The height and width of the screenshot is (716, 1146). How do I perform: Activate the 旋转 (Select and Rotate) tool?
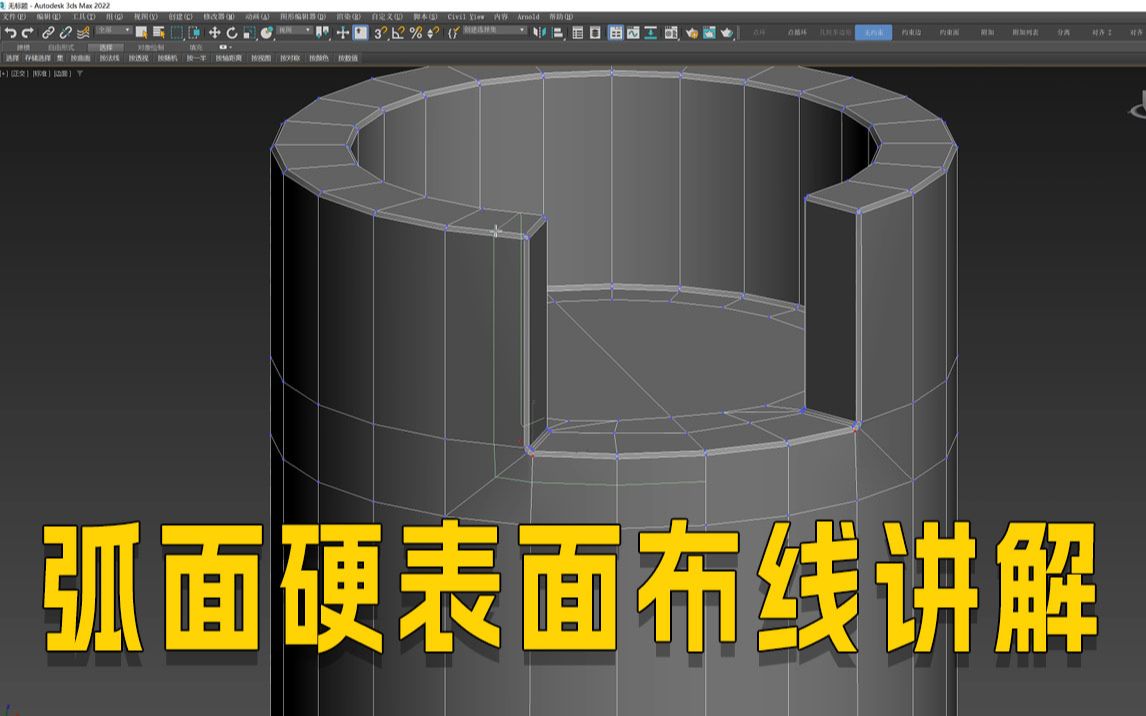point(232,33)
